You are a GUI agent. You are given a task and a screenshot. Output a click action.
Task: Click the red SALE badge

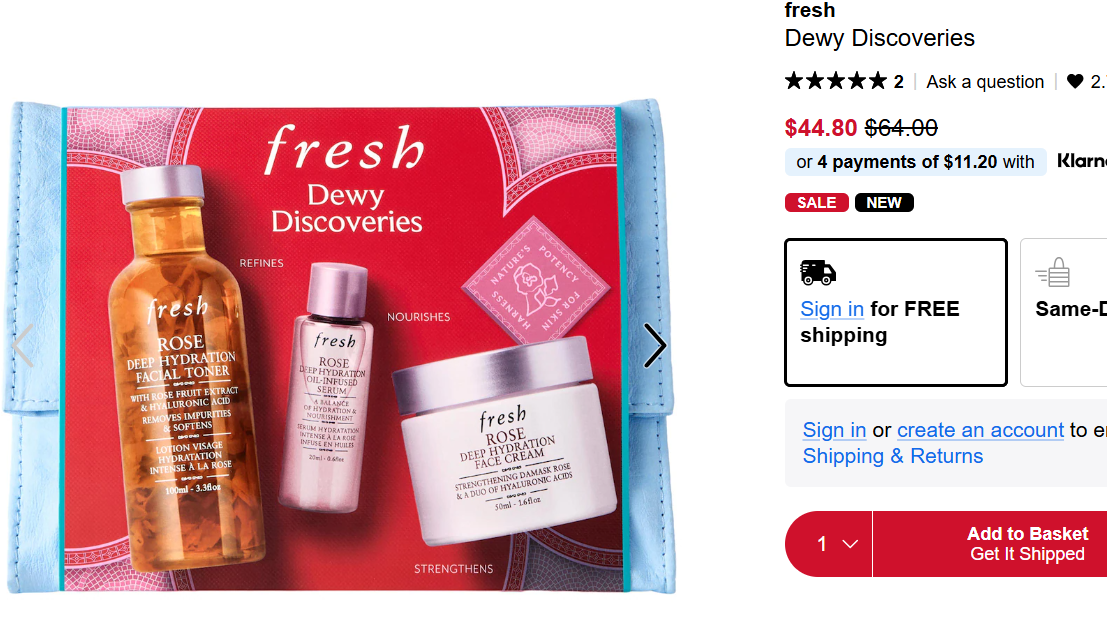click(x=817, y=203)
